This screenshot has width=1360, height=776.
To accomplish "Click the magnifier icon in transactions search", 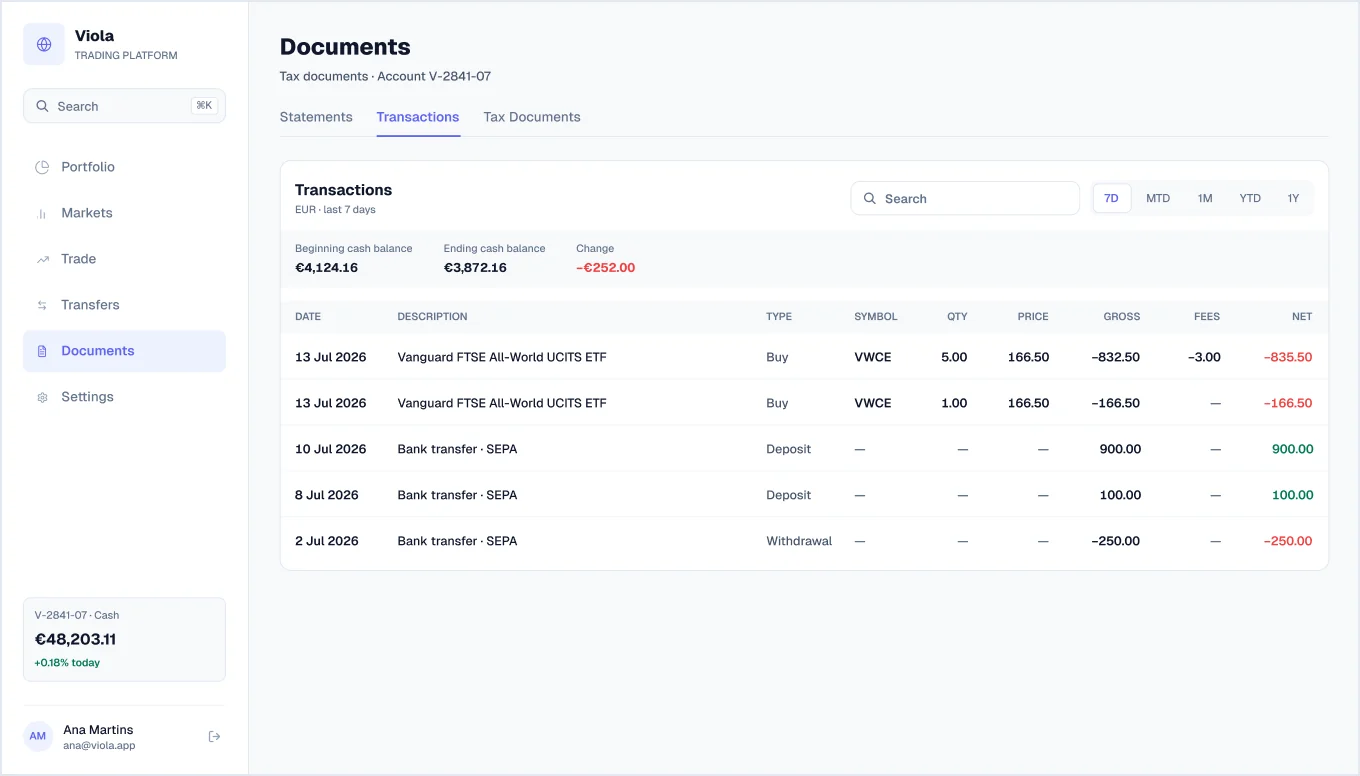I will tap(870, 198).
